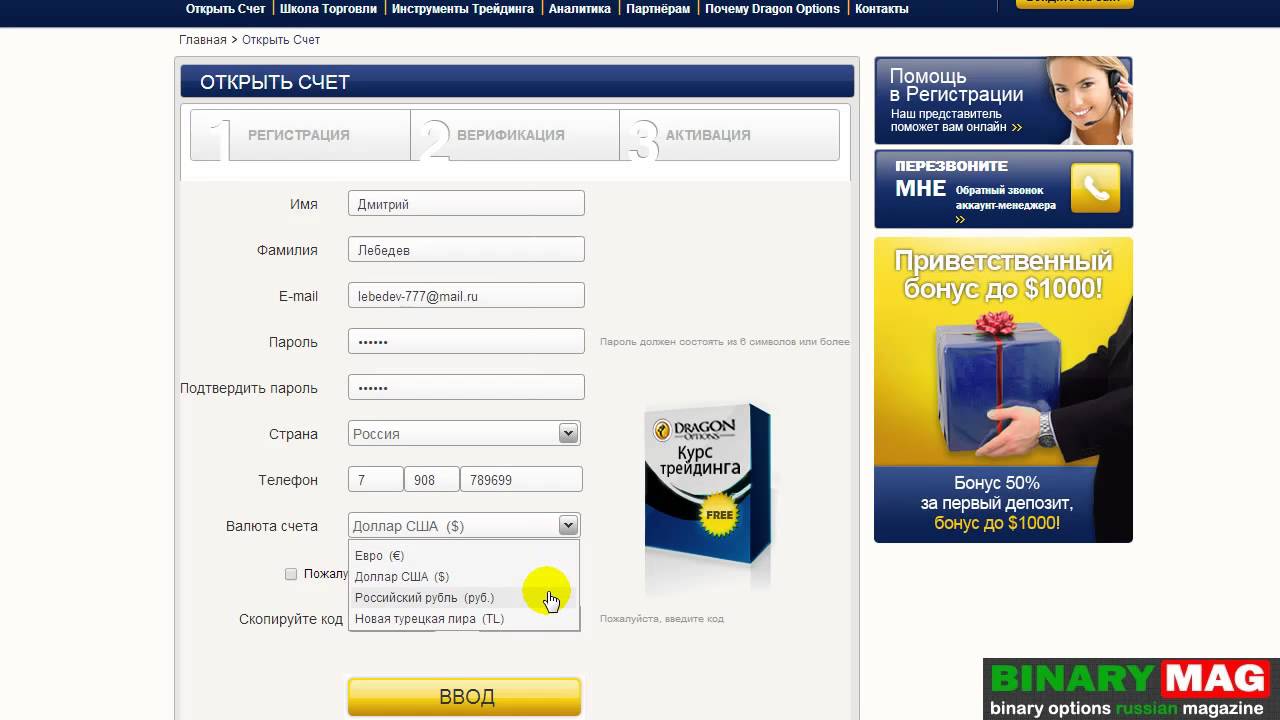This screenshot has width=1280, height=720.
Task: Follow the Главная breadcrumb link
Action: click(x=203, y=40)
